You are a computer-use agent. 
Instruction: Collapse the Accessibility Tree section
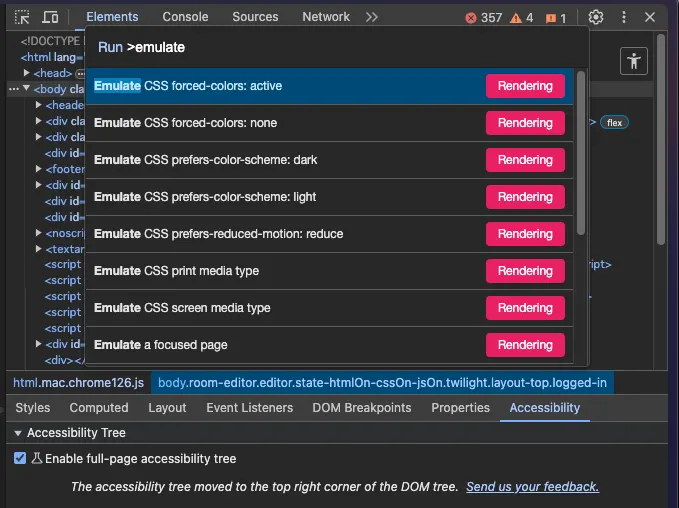click(18, 433)
